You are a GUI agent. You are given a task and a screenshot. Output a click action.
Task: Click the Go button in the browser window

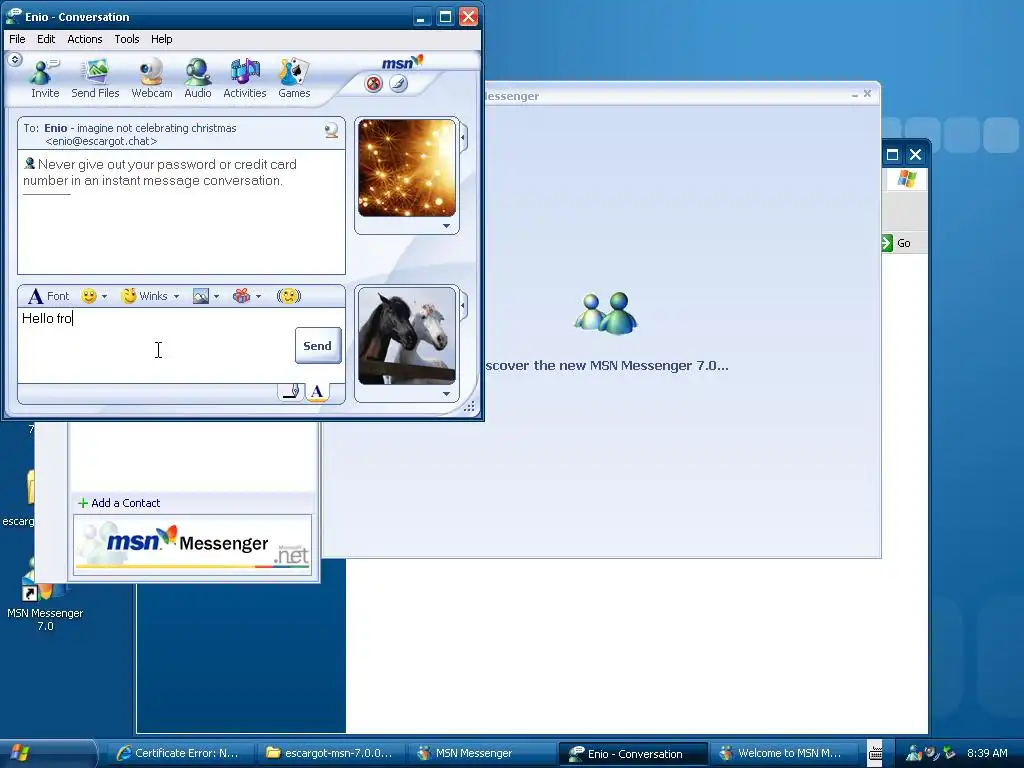pos(897,243)
